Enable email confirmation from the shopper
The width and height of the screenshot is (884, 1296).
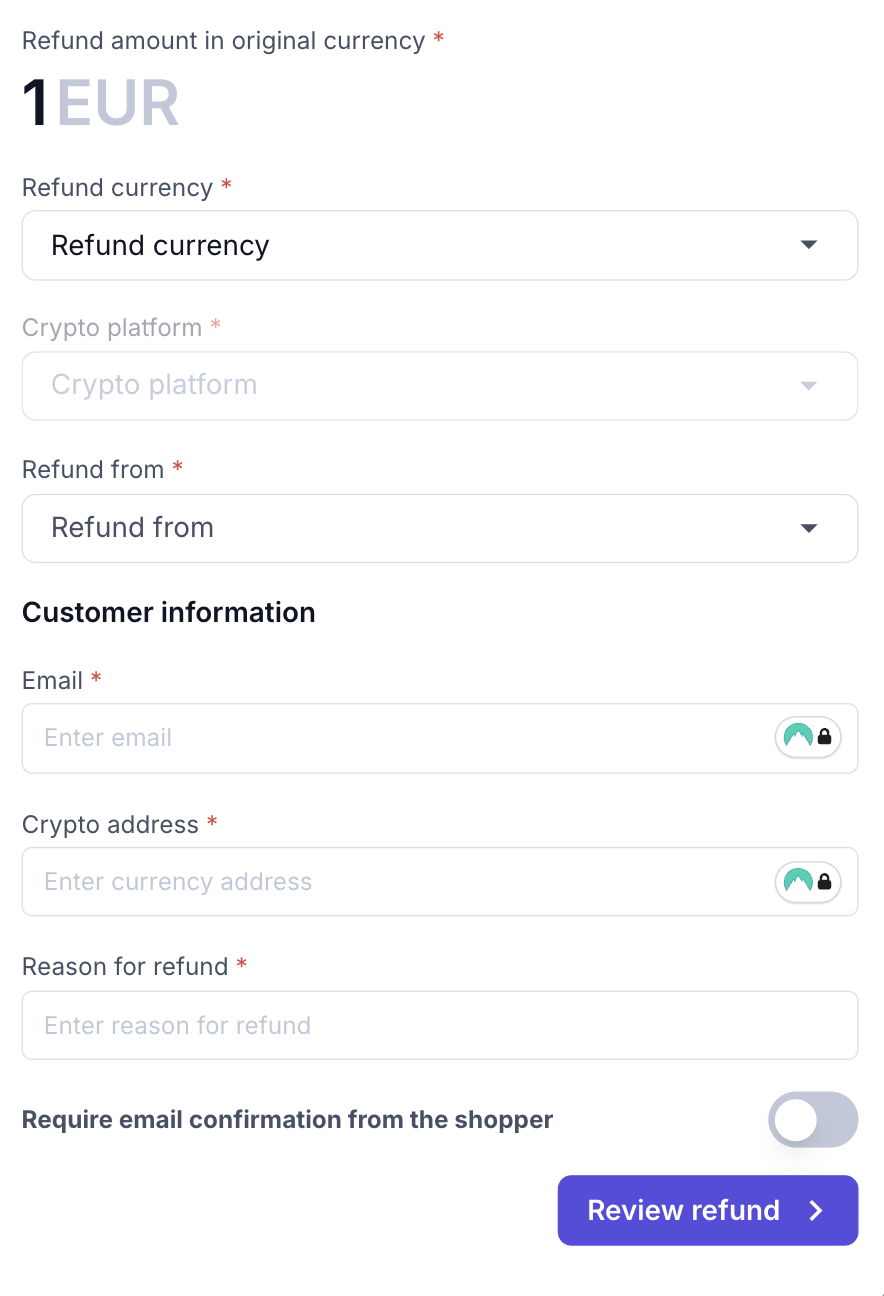click(813, 1120)
